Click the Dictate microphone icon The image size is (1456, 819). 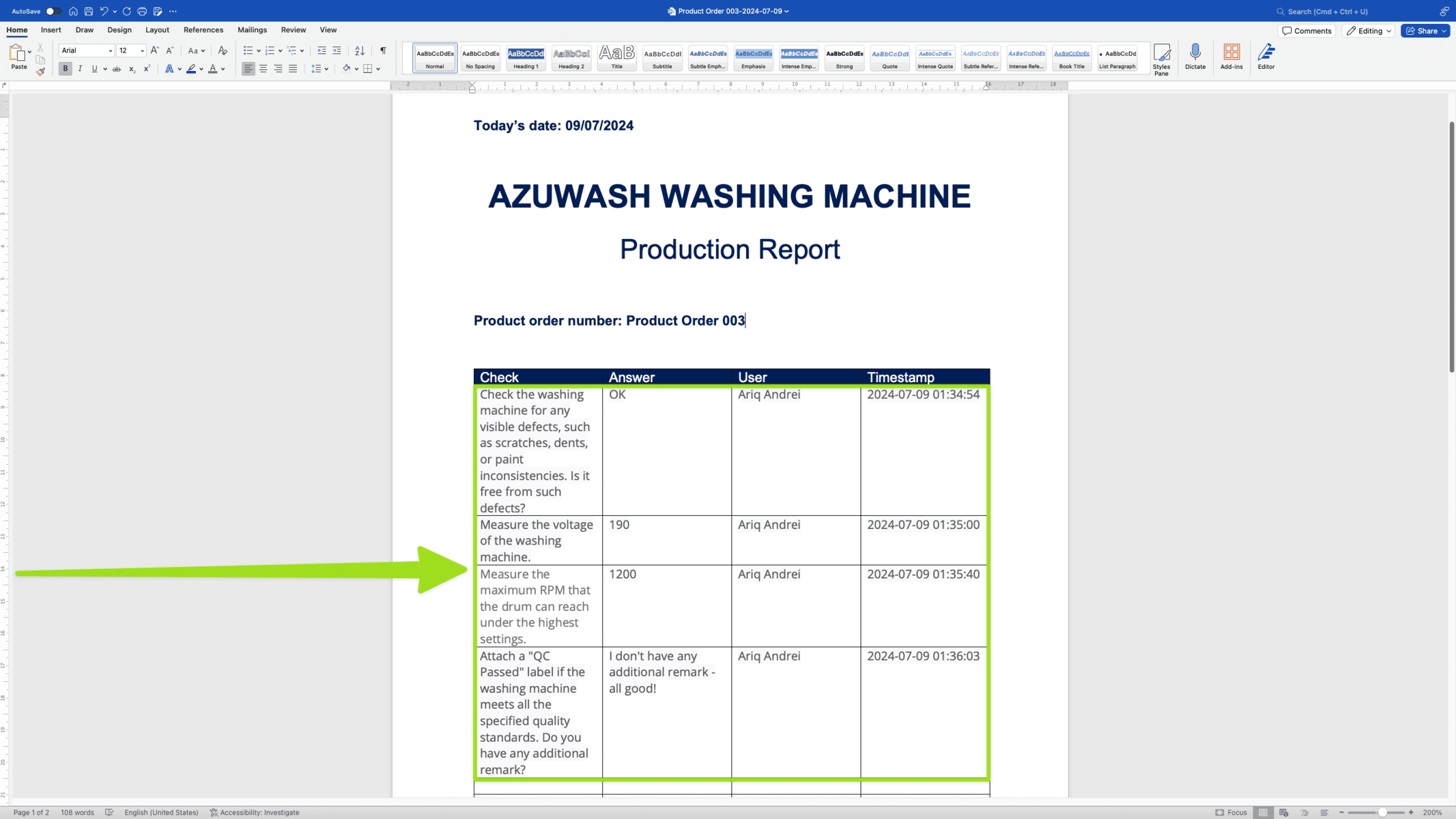1195,53
